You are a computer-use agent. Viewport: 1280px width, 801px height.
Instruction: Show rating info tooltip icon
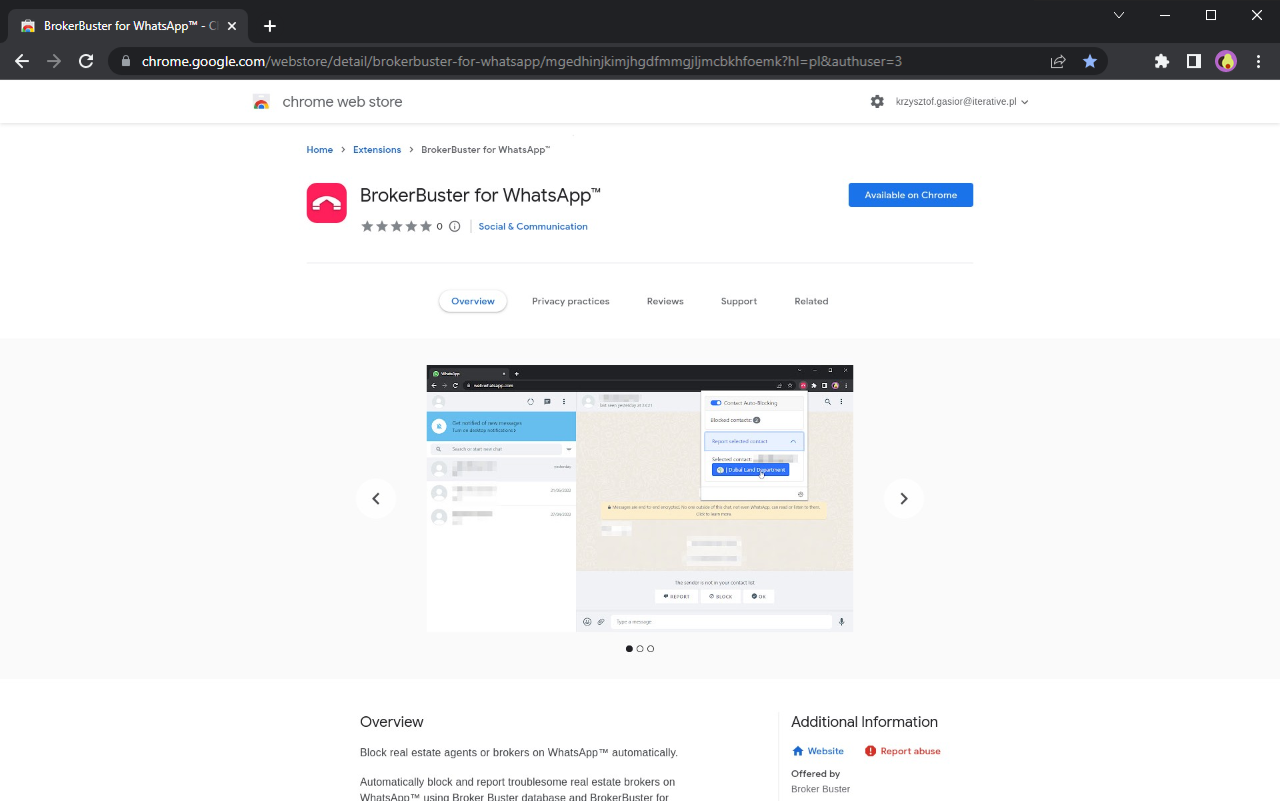(x=455, y=227)
